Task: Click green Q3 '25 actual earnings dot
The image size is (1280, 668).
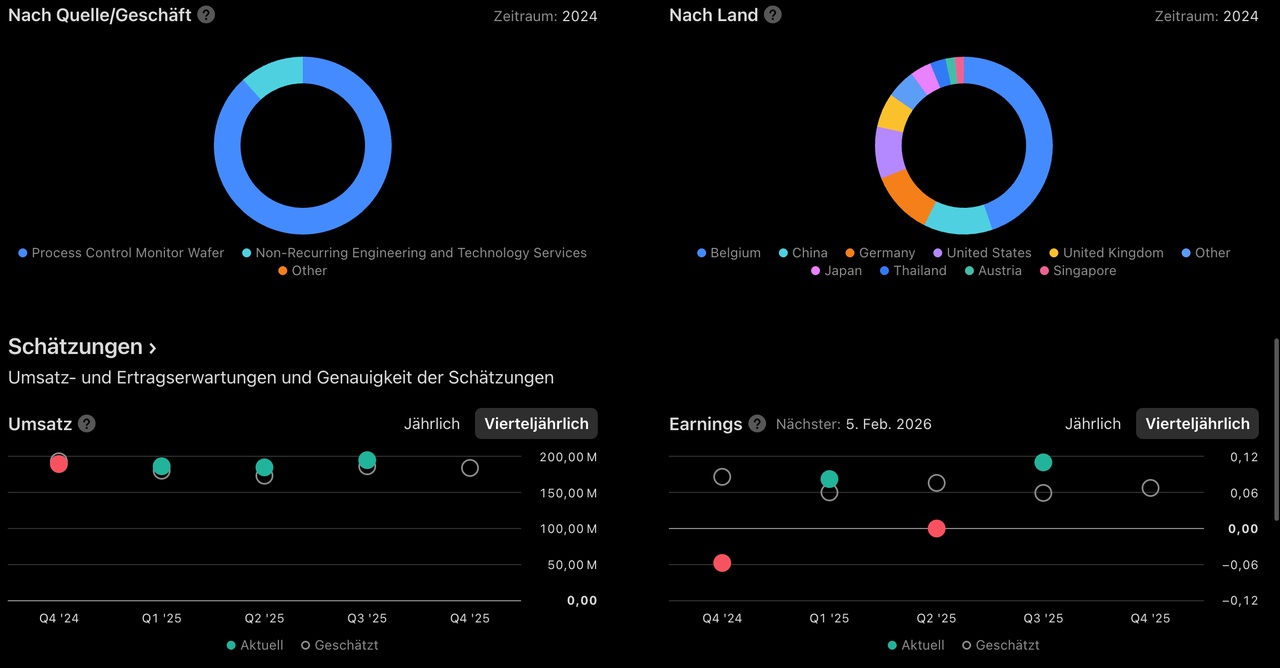Action: tap(1043, 462)
